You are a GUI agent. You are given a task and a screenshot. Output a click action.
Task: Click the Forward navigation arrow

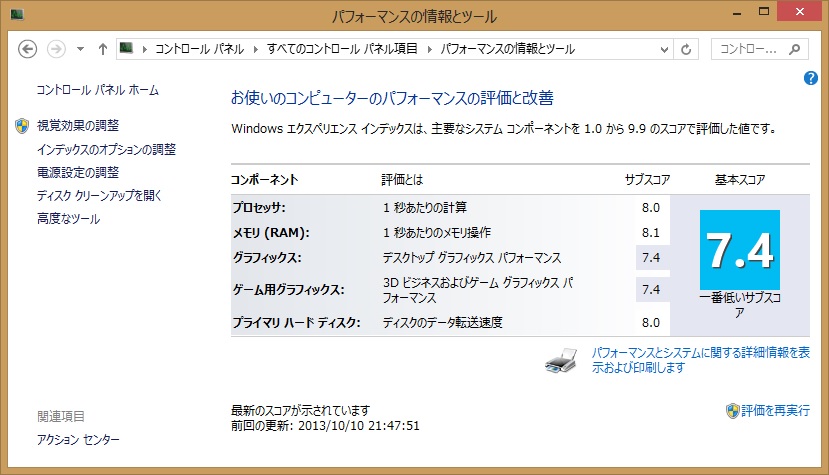[x=56, y=49]
